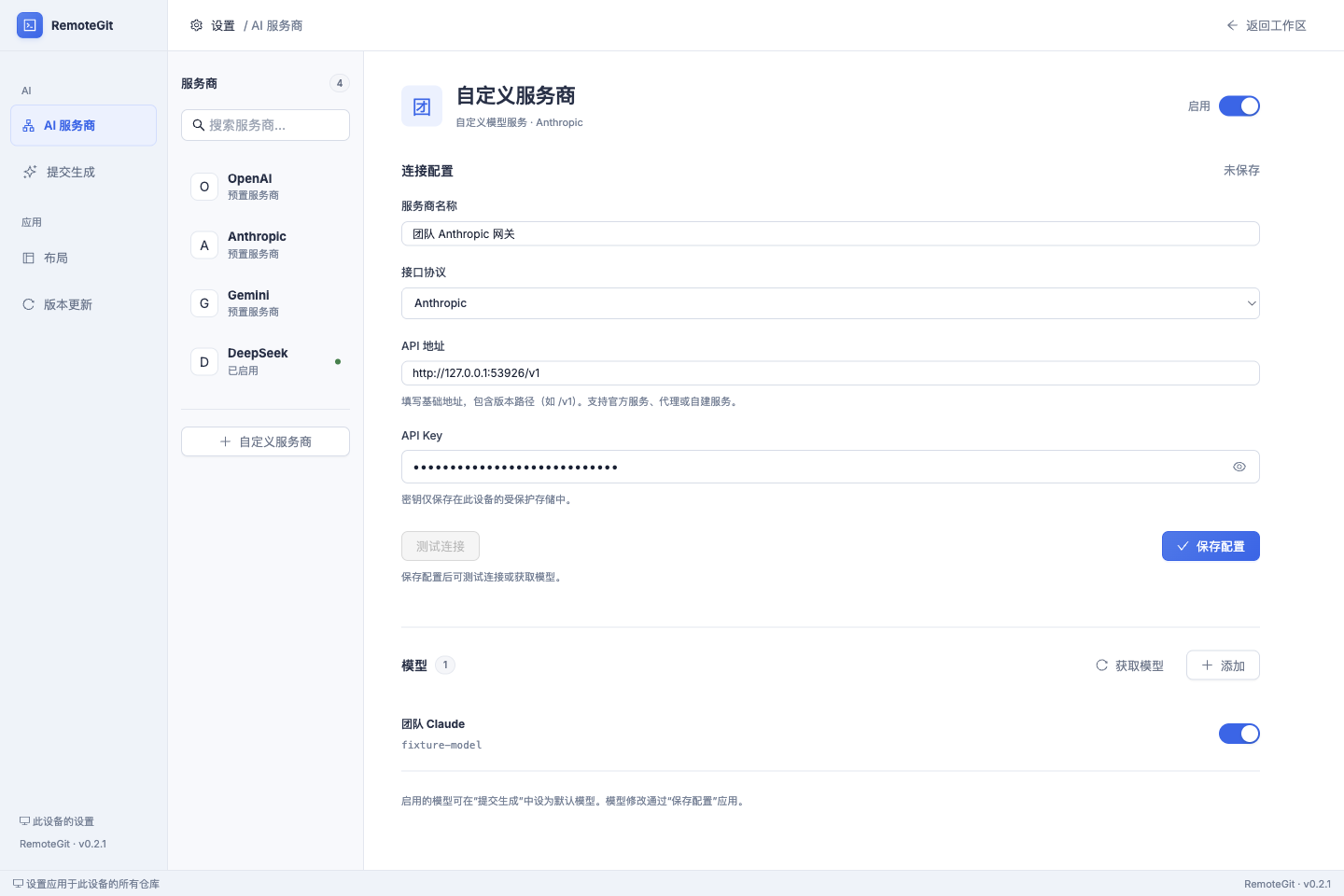Click the 布局 layout icon
1344x896 pixels.
[x=29, y=258]
